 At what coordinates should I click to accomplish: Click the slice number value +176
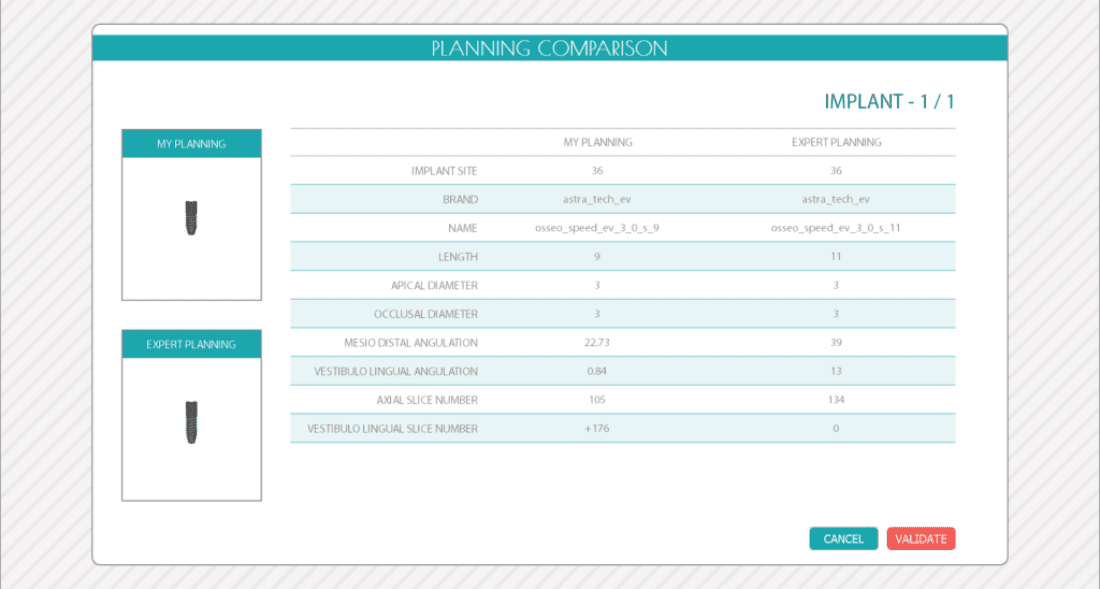(x=597, y=429)
